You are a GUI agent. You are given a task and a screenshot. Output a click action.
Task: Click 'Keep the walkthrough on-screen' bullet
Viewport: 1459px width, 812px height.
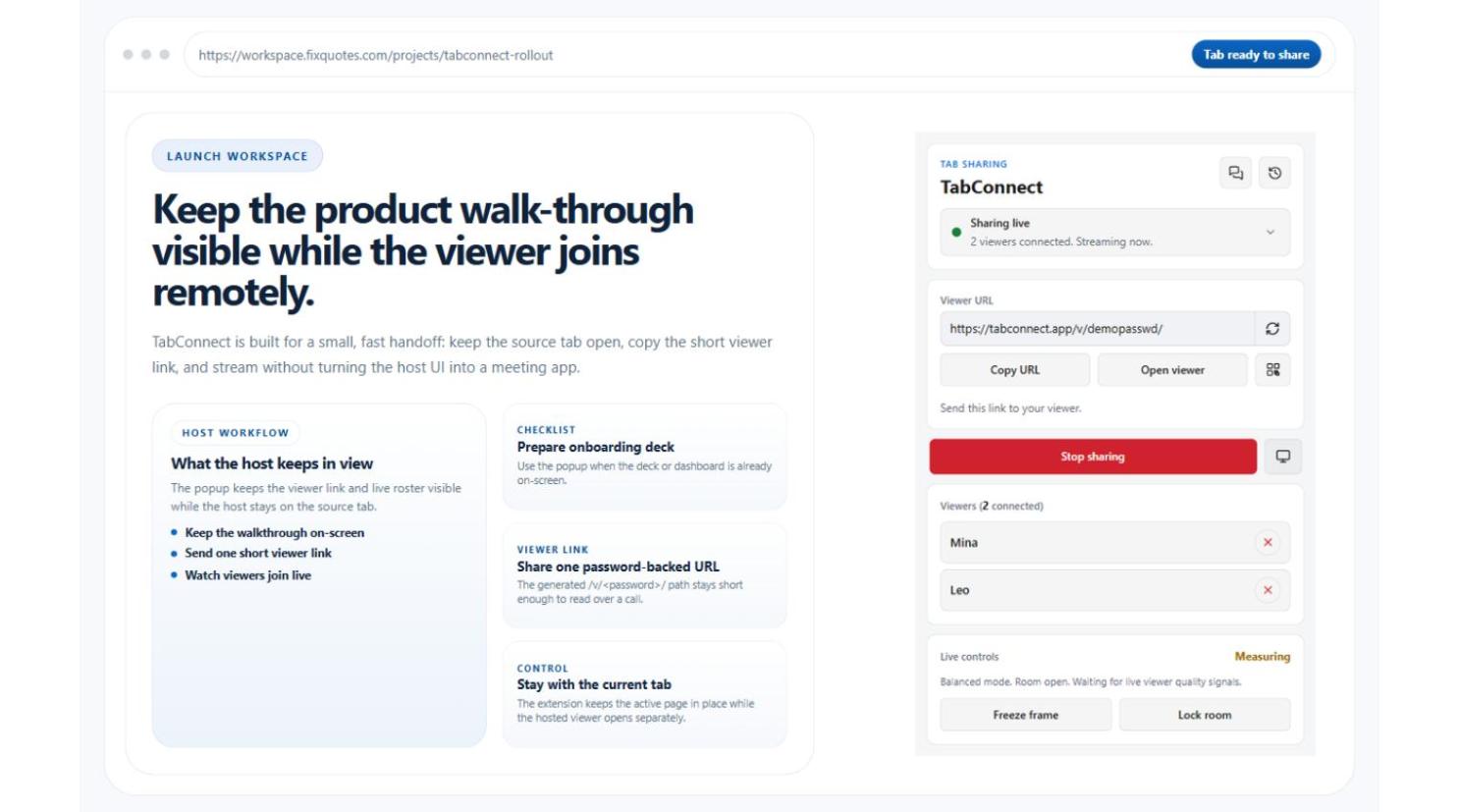(x=275, y=533)
